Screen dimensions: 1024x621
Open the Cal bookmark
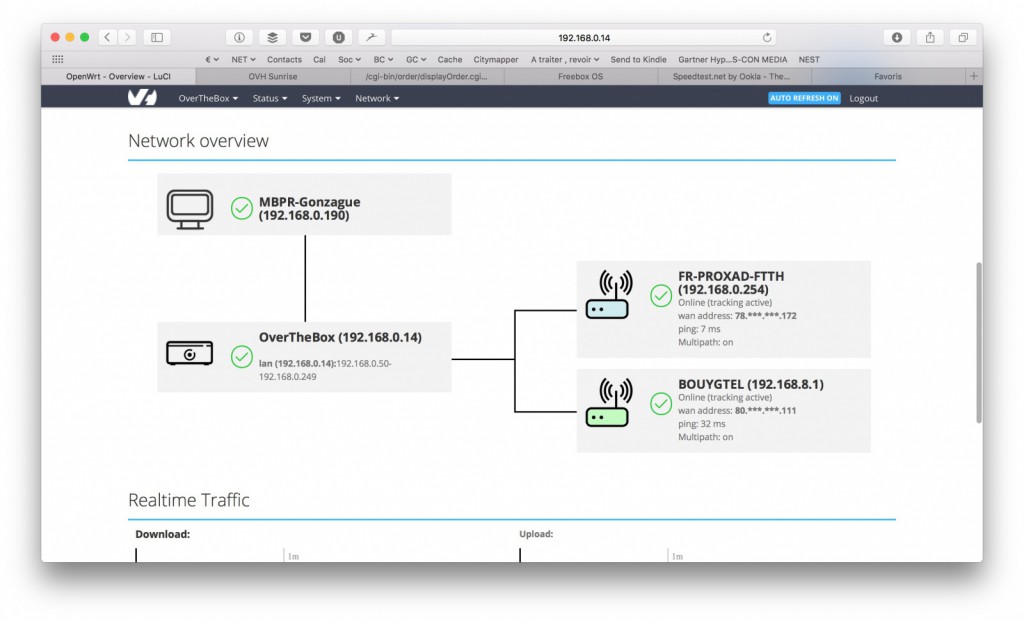[x=319, y=59]
